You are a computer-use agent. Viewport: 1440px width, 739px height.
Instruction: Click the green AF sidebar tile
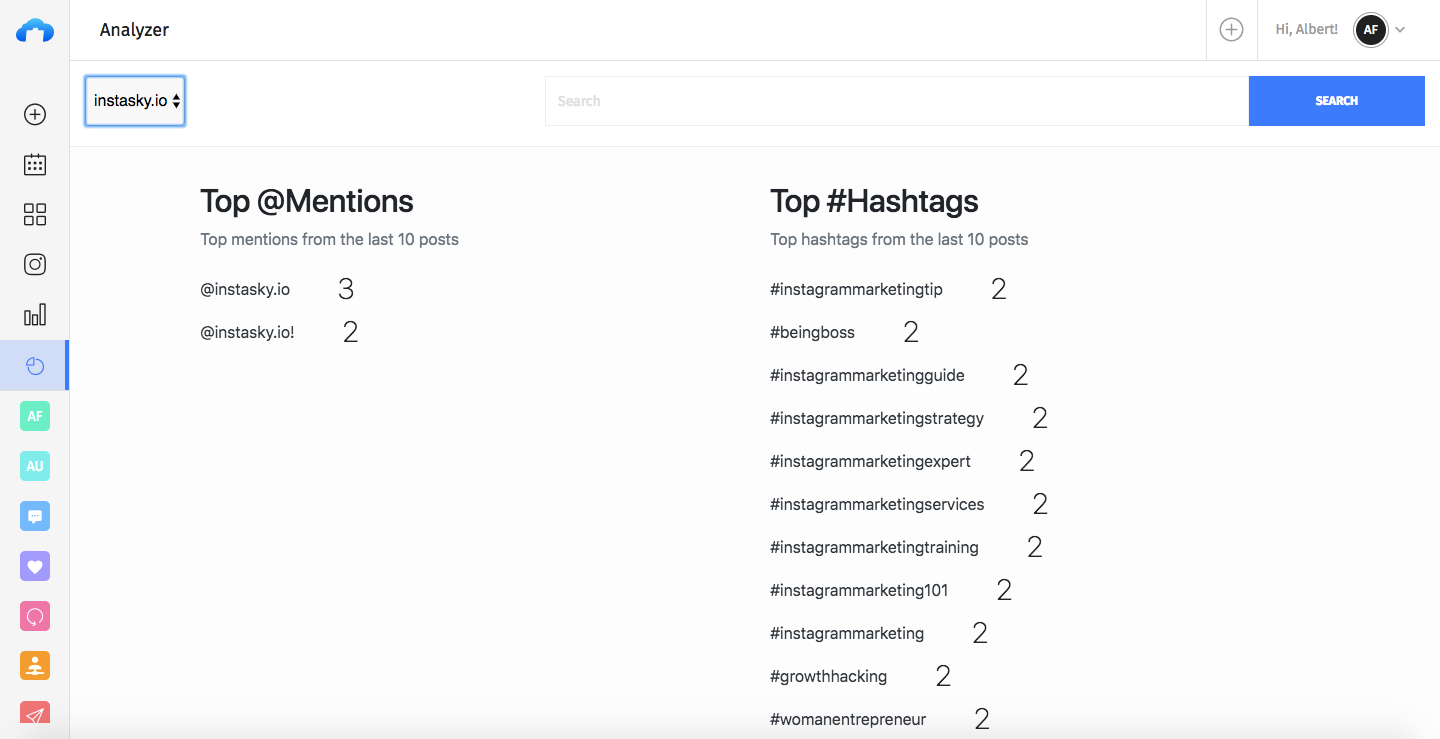(35, 416)
